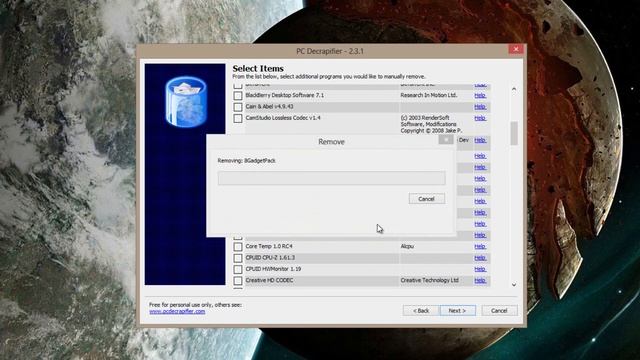Select the Research In Motion Ltd. text
Image resolution: width=640 pixels, height=360 pixels.
pyautogui.click(x=429, y=95)
